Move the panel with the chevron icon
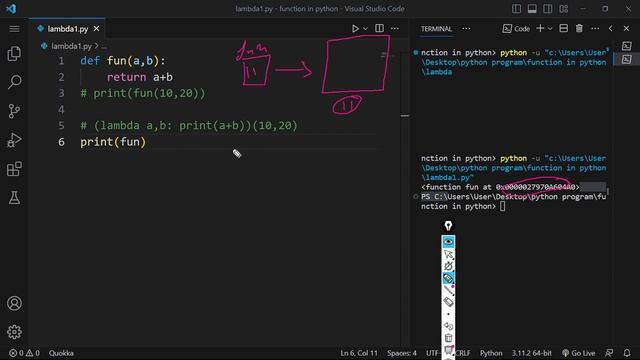Screen dimensions: 640x360 [611, 29]
